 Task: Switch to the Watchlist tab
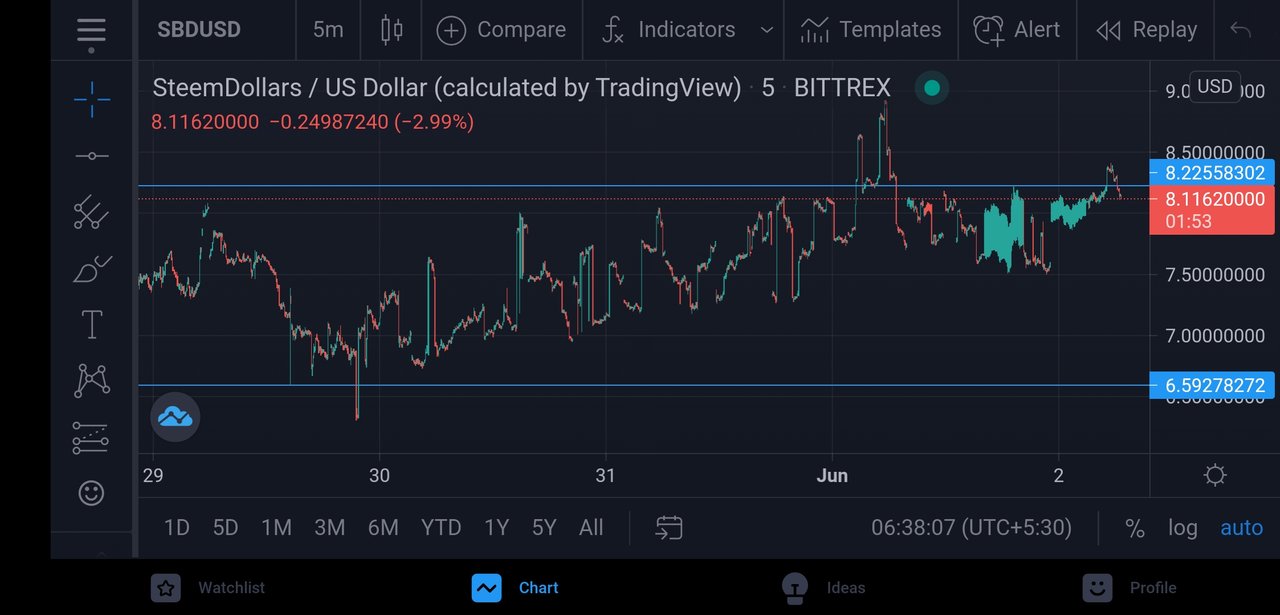208,588
